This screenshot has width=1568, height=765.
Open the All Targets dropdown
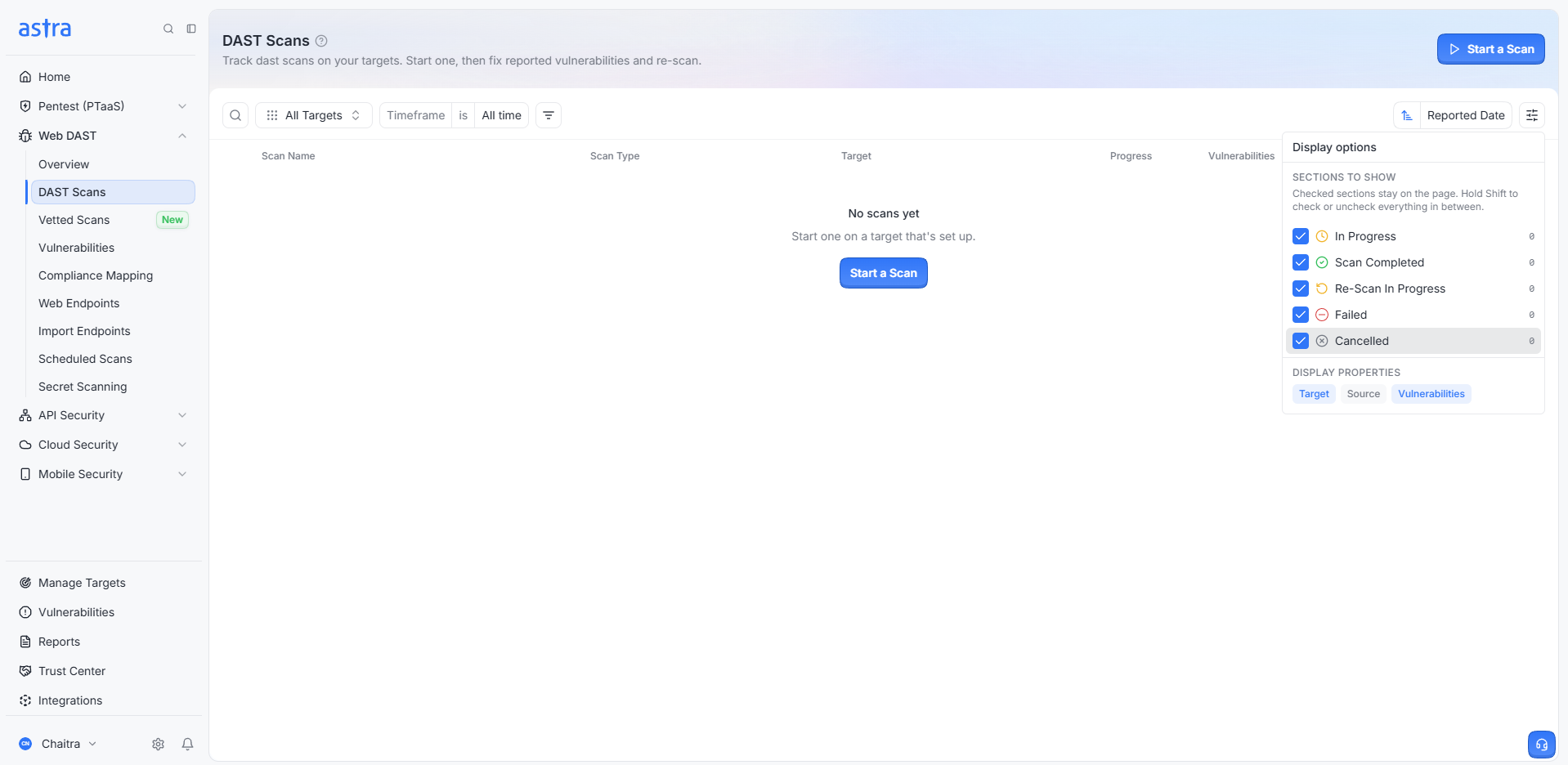314,115
